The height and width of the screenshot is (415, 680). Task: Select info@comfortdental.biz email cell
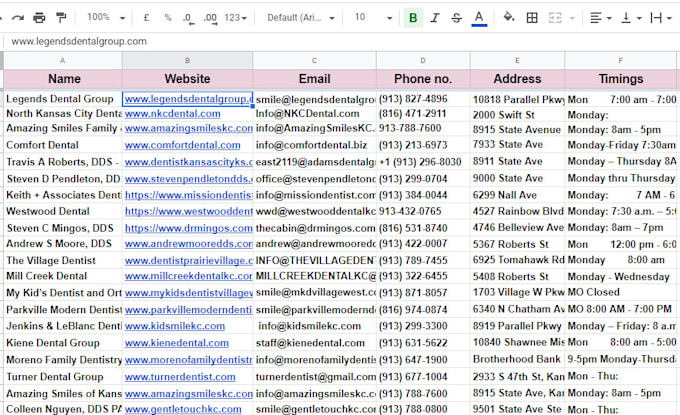[314, 145]
